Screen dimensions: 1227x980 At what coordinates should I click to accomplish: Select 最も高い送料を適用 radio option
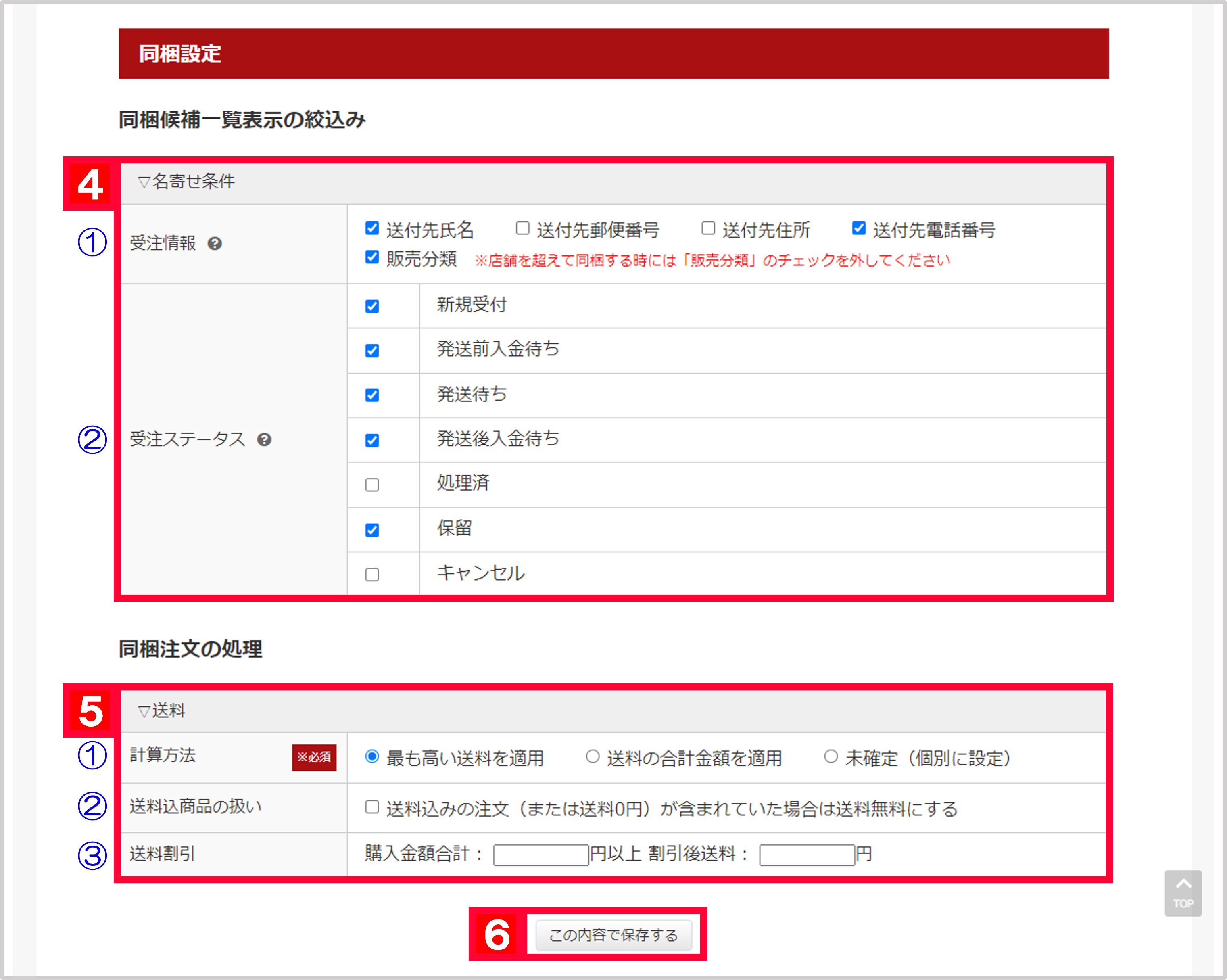[372, 756]
